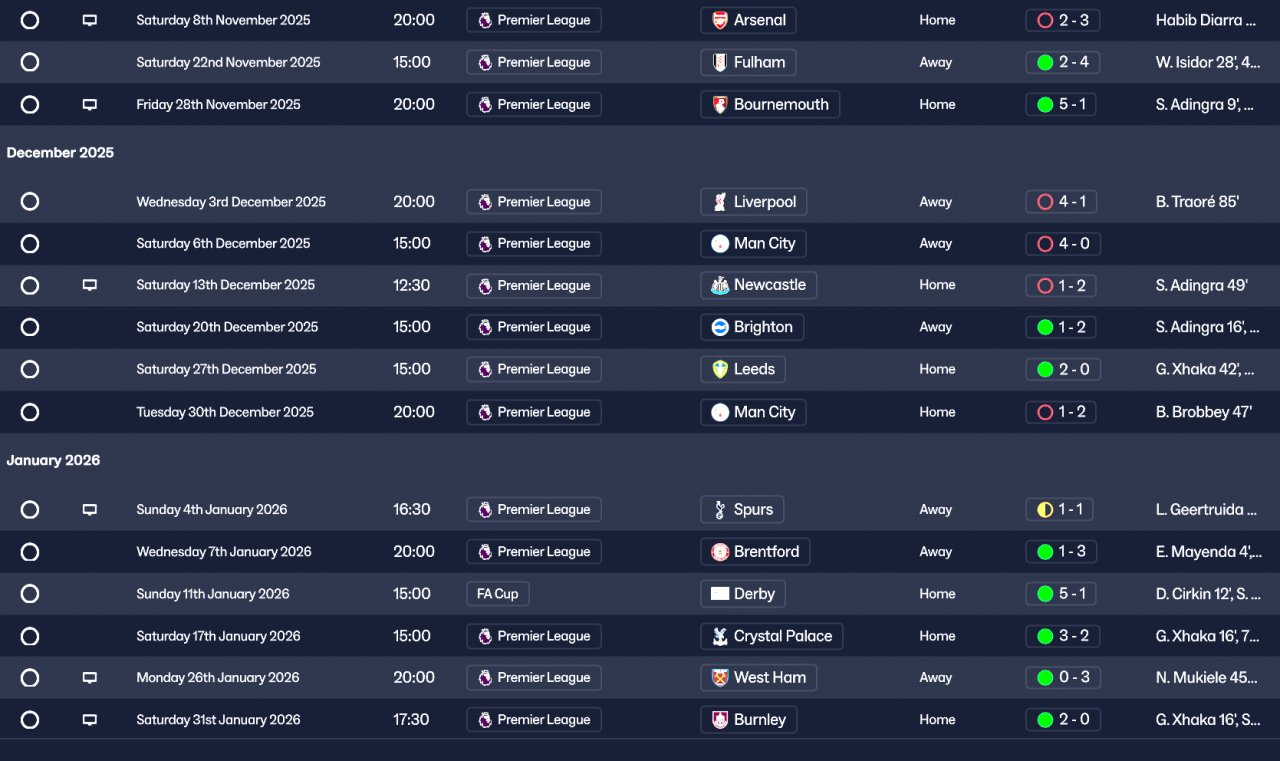The image size is (1280, 761).
Task: Click the Bournemouth club badge icon
Action: 719,105
